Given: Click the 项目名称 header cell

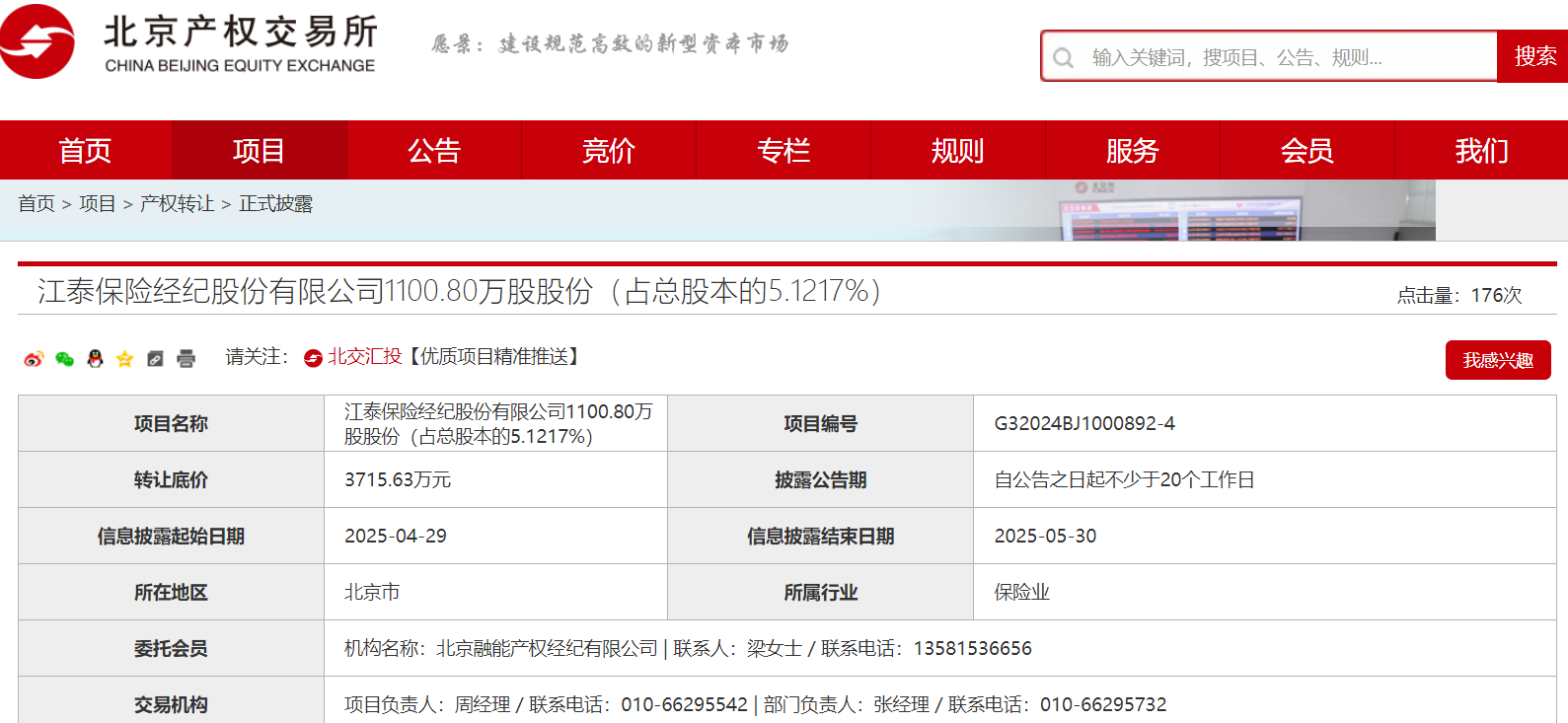Looking at the screenshot, I should 171,423.
